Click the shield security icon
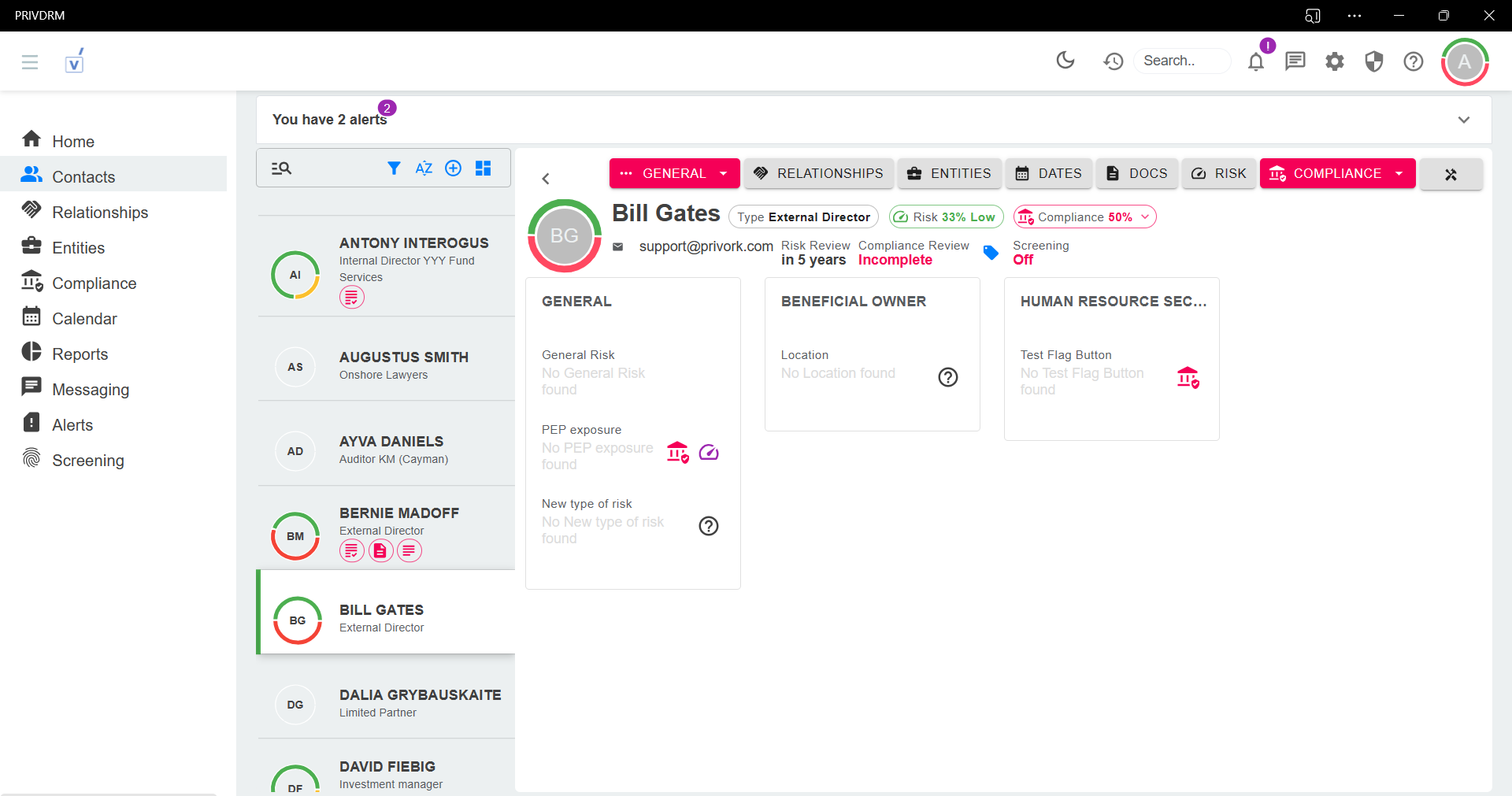This screenshot has width=1512, height=796. point(1373,61)
